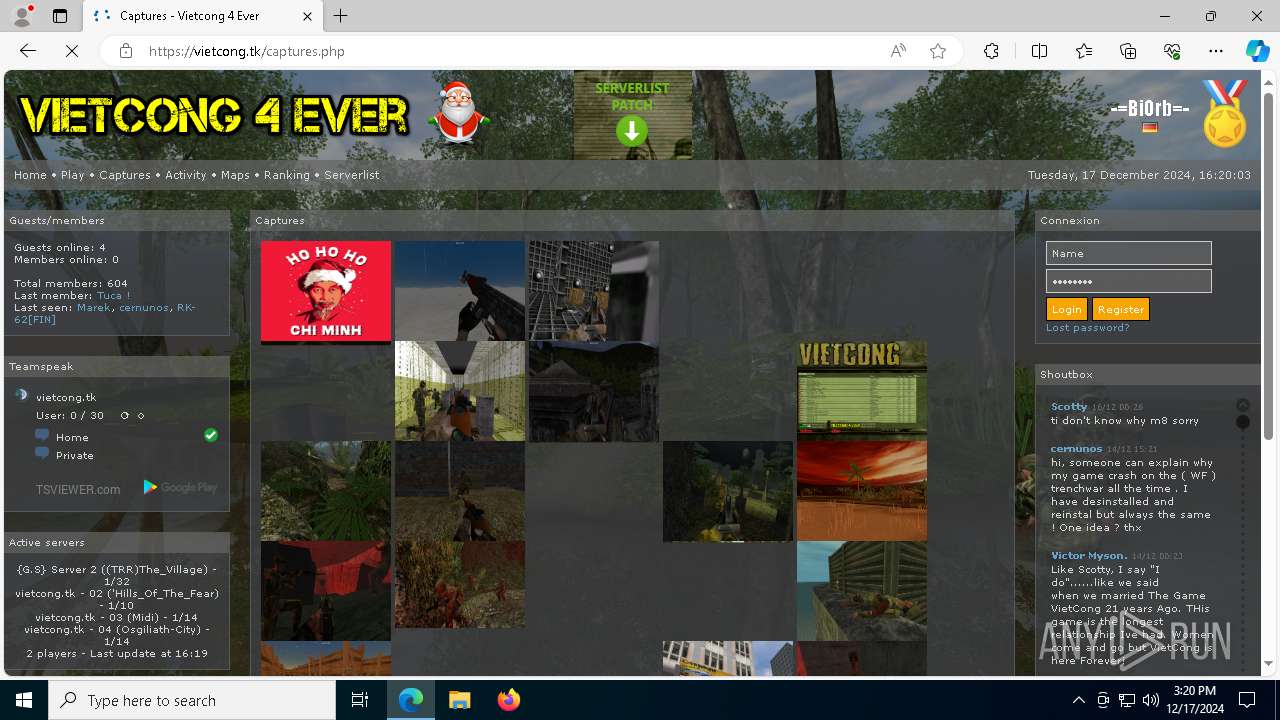Open the Windows Start menu
This screenshot has width=1280, height=720.
click(x=24, y=700)
